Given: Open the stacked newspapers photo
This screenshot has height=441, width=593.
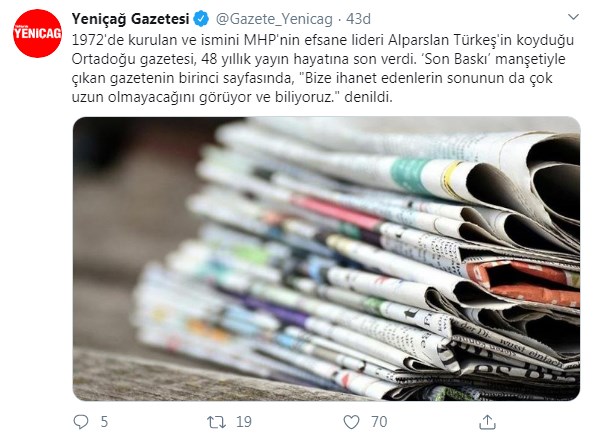Looking at the screenshot, I should (326, 259).
